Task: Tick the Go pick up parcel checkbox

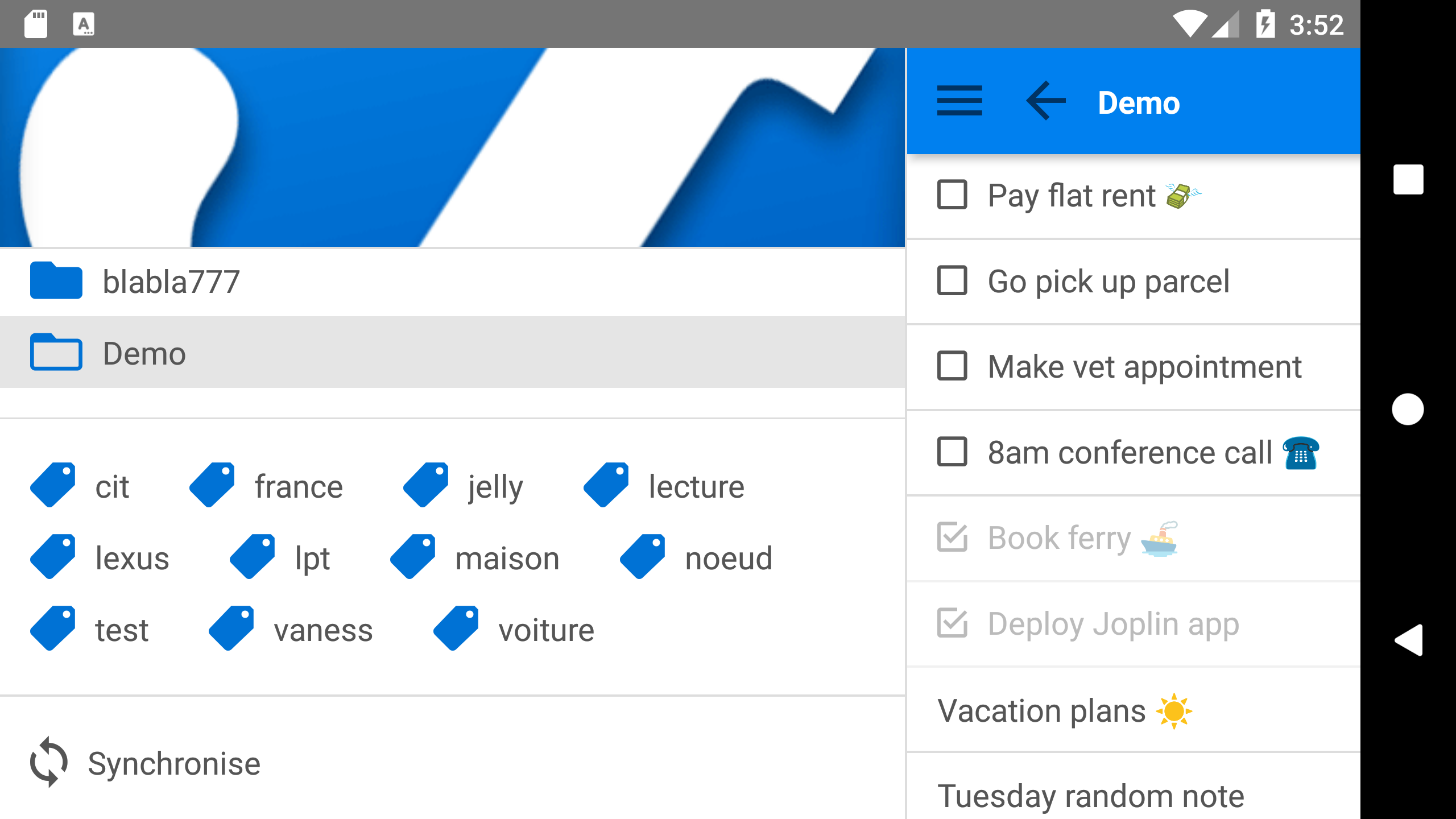Action: tap(952, 281)
